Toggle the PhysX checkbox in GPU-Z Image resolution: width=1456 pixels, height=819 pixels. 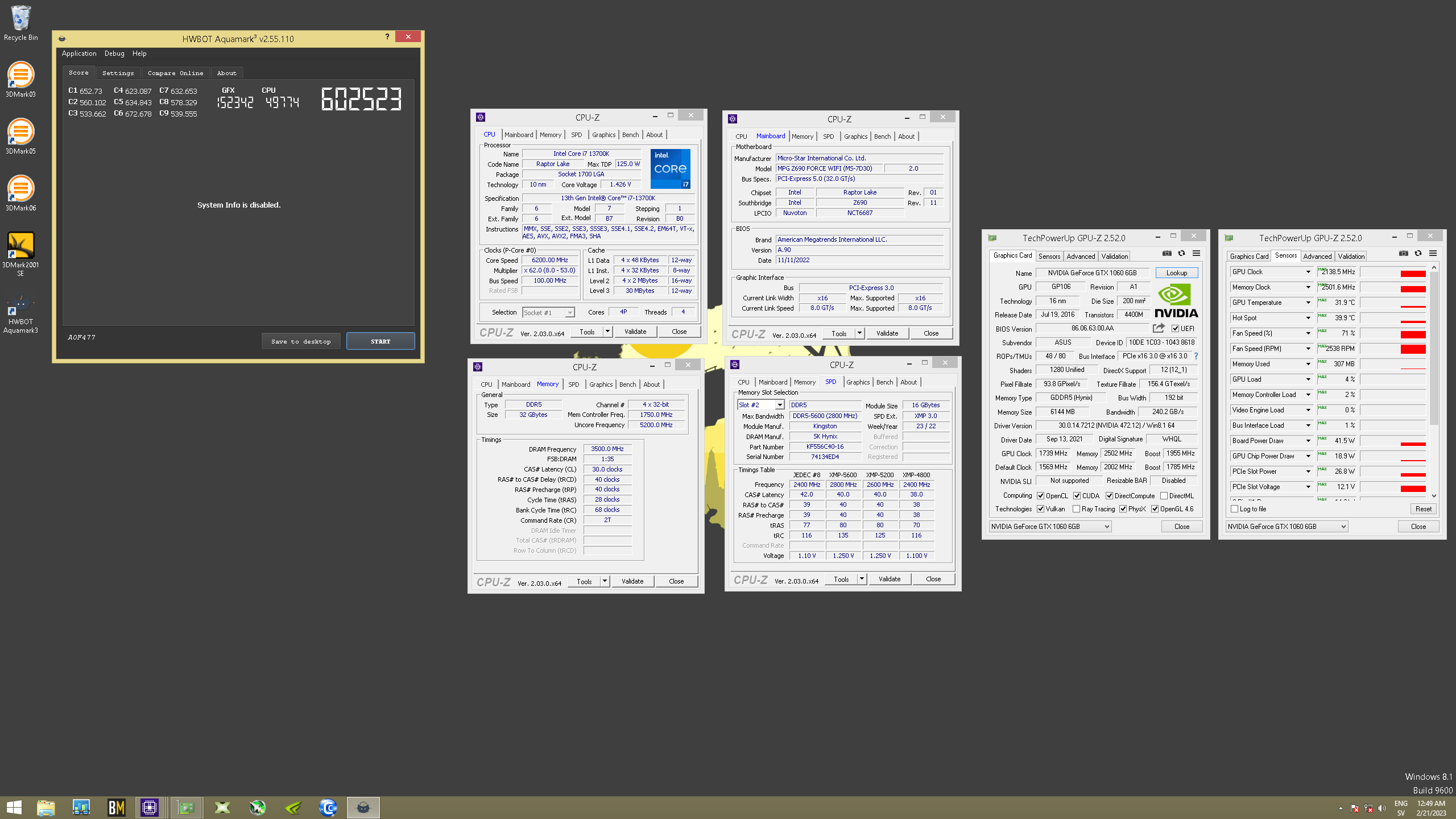[x=1123, y=508]
